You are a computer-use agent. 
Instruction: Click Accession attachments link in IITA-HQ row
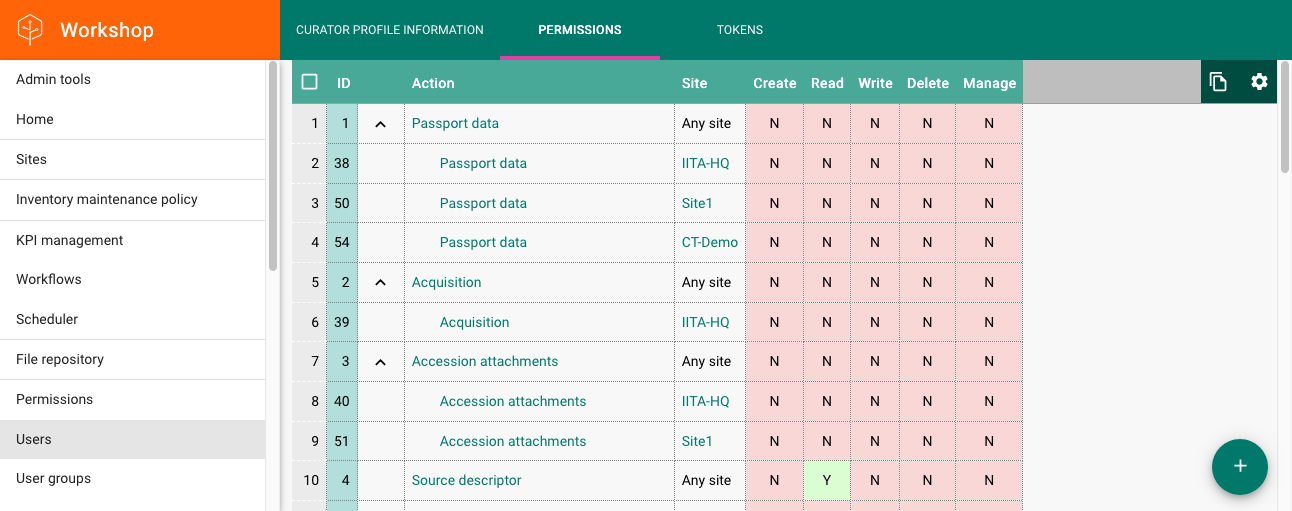tap(513, 401)
